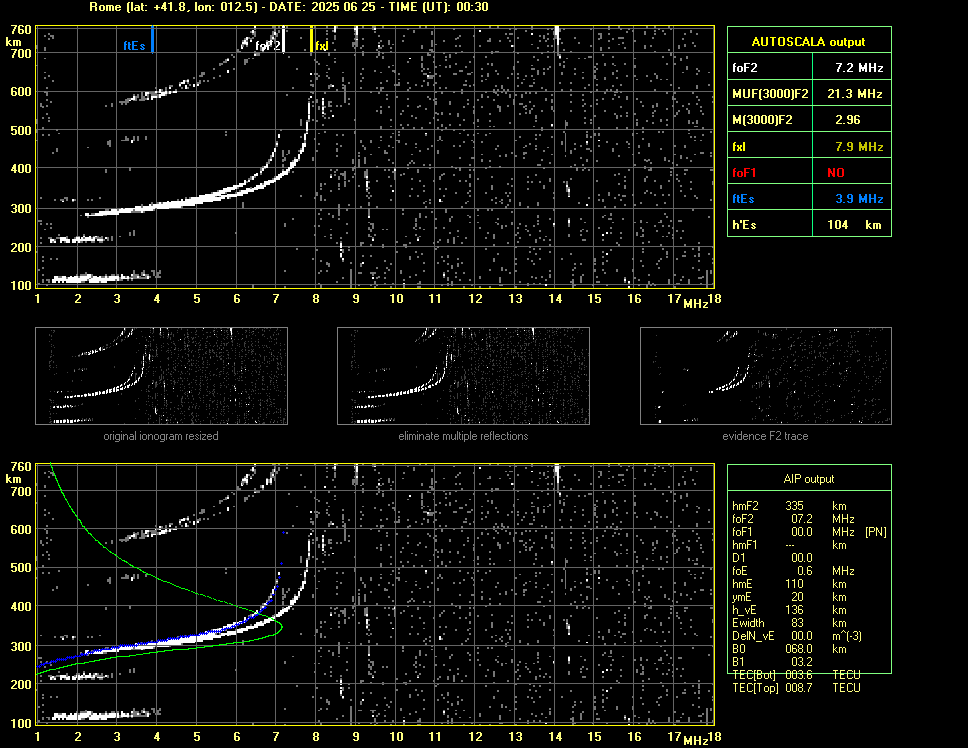Viewport: 968px width, 748px height.
Task: Select the yellow 7.9 MHz fxI value
Action: pos(852,146)
